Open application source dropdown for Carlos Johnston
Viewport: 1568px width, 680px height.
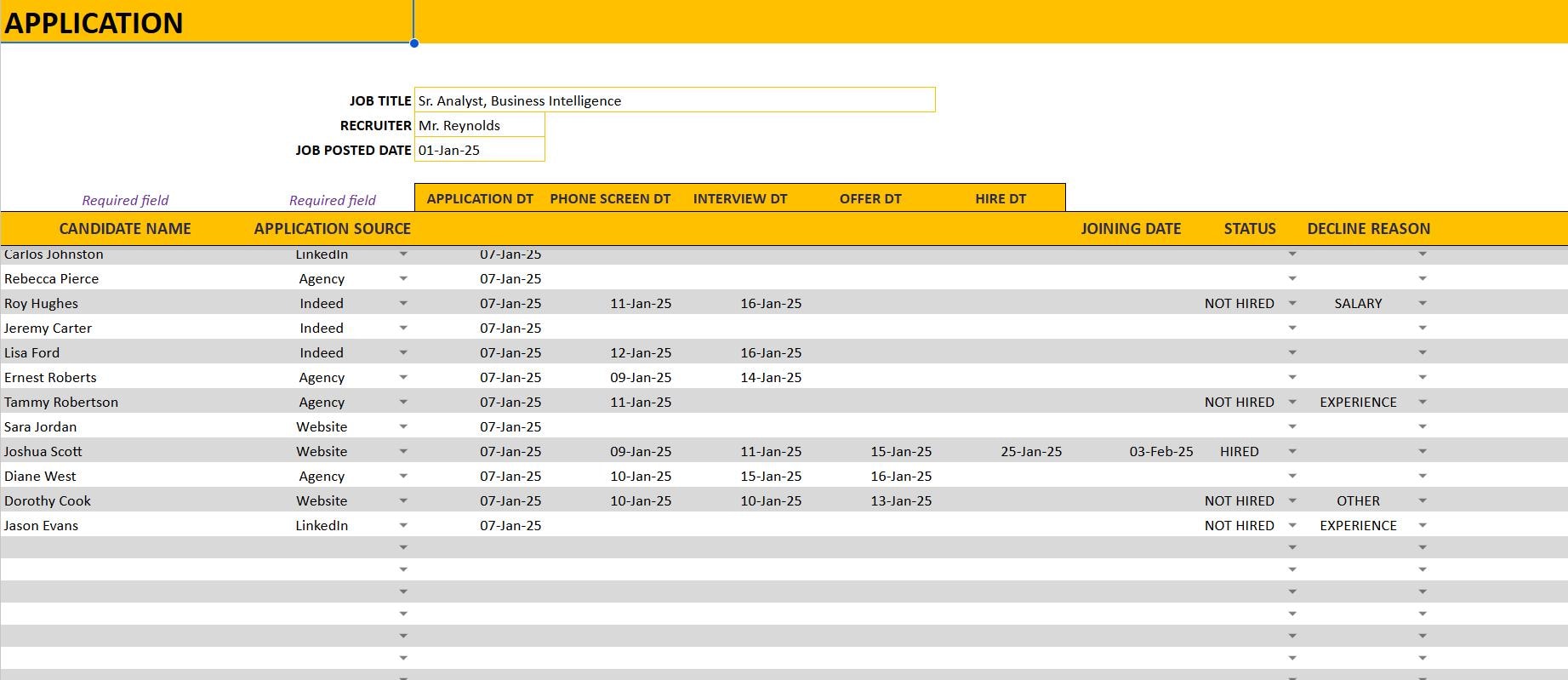click(x=403, y=254)
